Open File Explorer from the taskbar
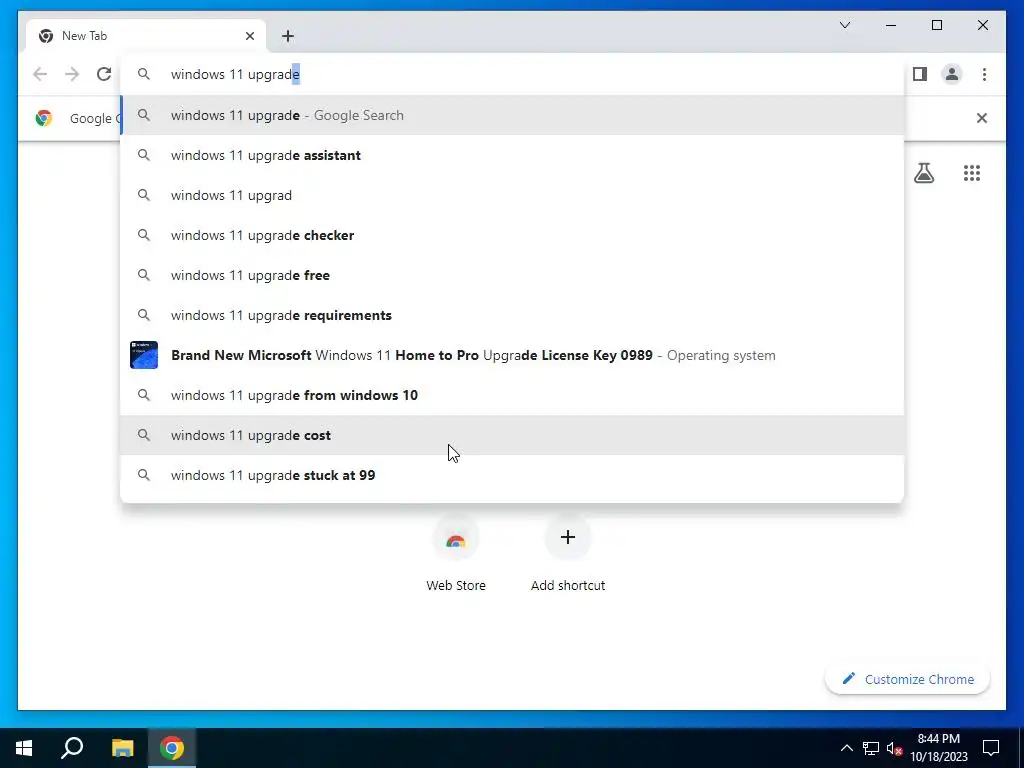The height and width of the screenshot is (768, 1024). 122,748
